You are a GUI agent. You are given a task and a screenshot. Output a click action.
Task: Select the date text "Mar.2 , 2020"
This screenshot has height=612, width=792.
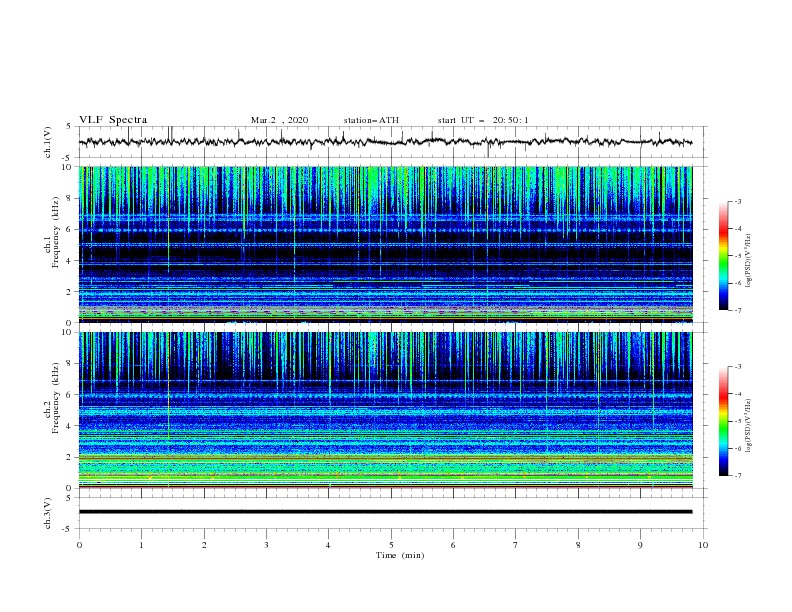click(279, 120)
